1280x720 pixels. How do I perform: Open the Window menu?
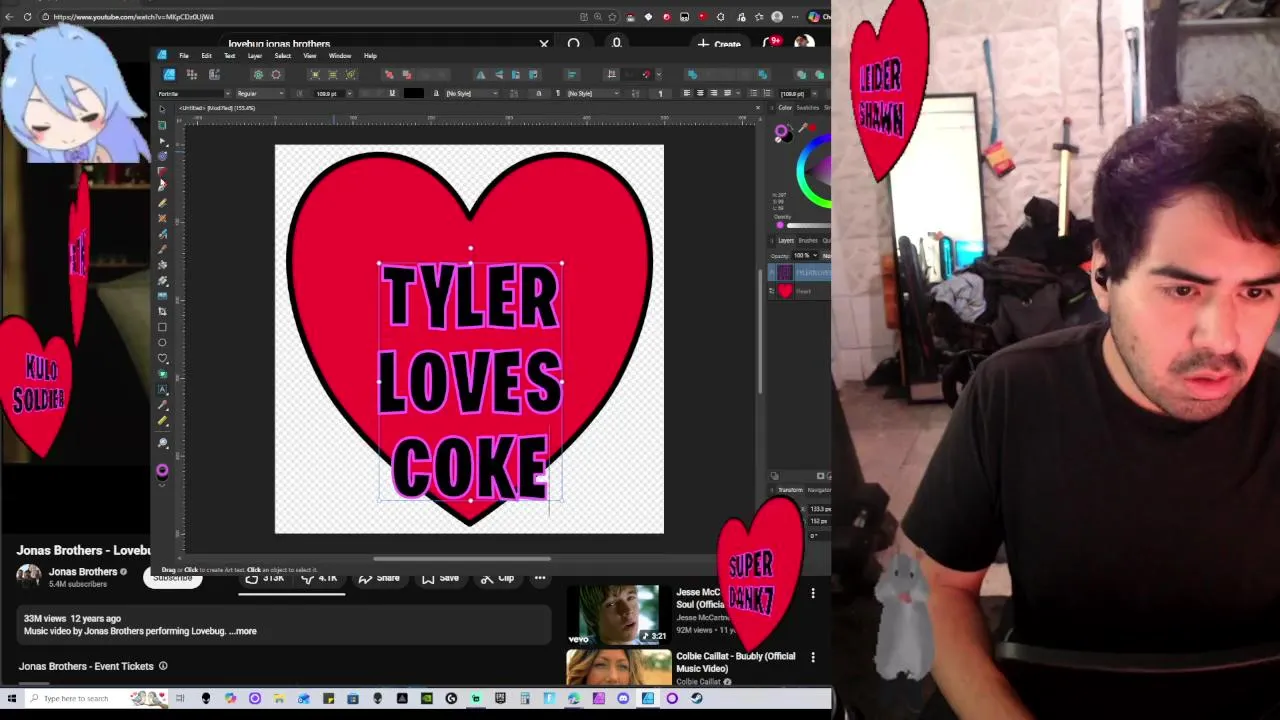(340, 56)
